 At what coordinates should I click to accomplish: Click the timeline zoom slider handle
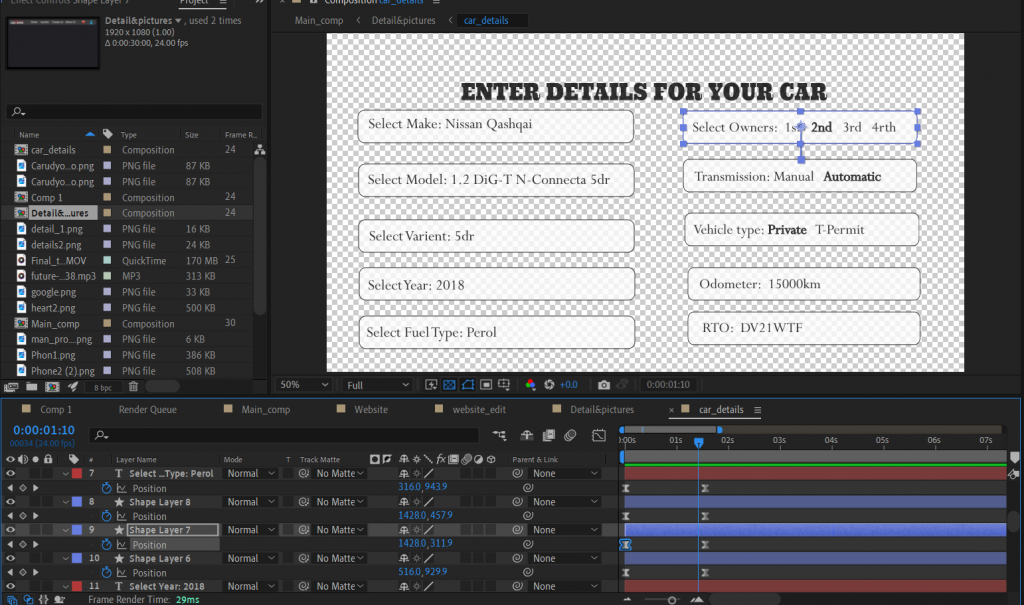pos(671,600)
